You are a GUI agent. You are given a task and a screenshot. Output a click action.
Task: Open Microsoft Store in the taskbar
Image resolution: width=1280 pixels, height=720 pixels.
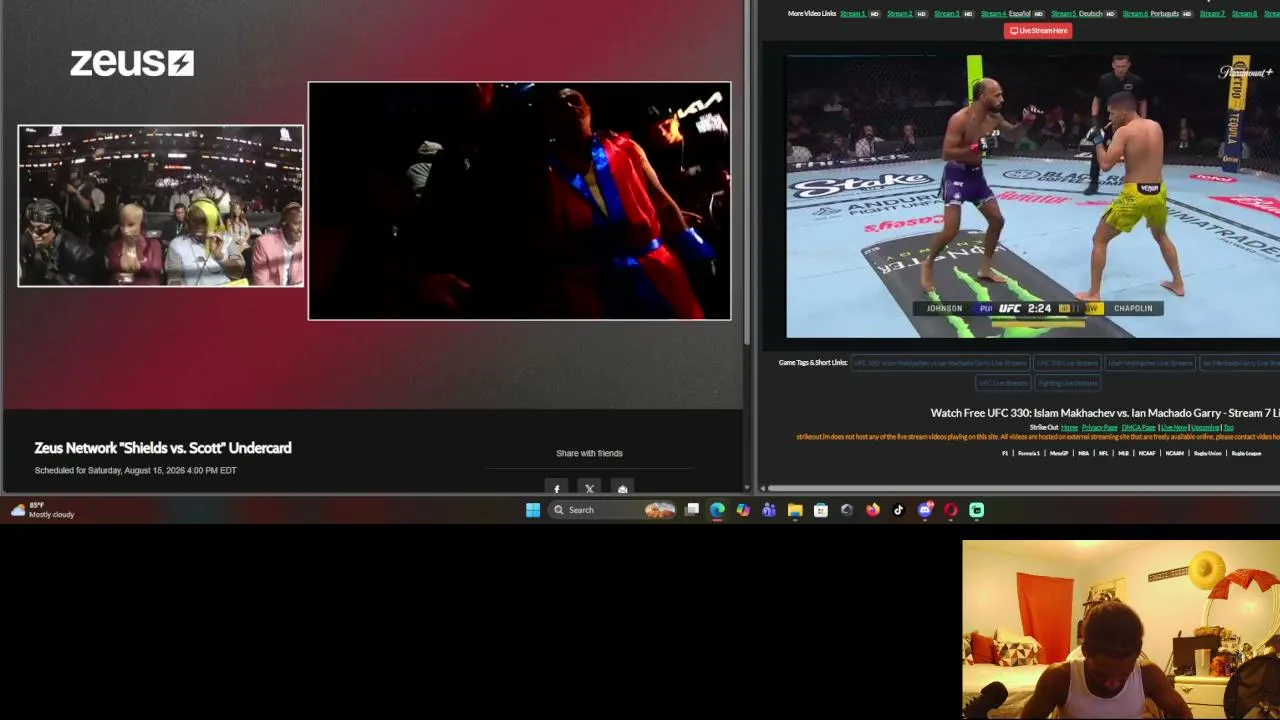pos(821,510)
